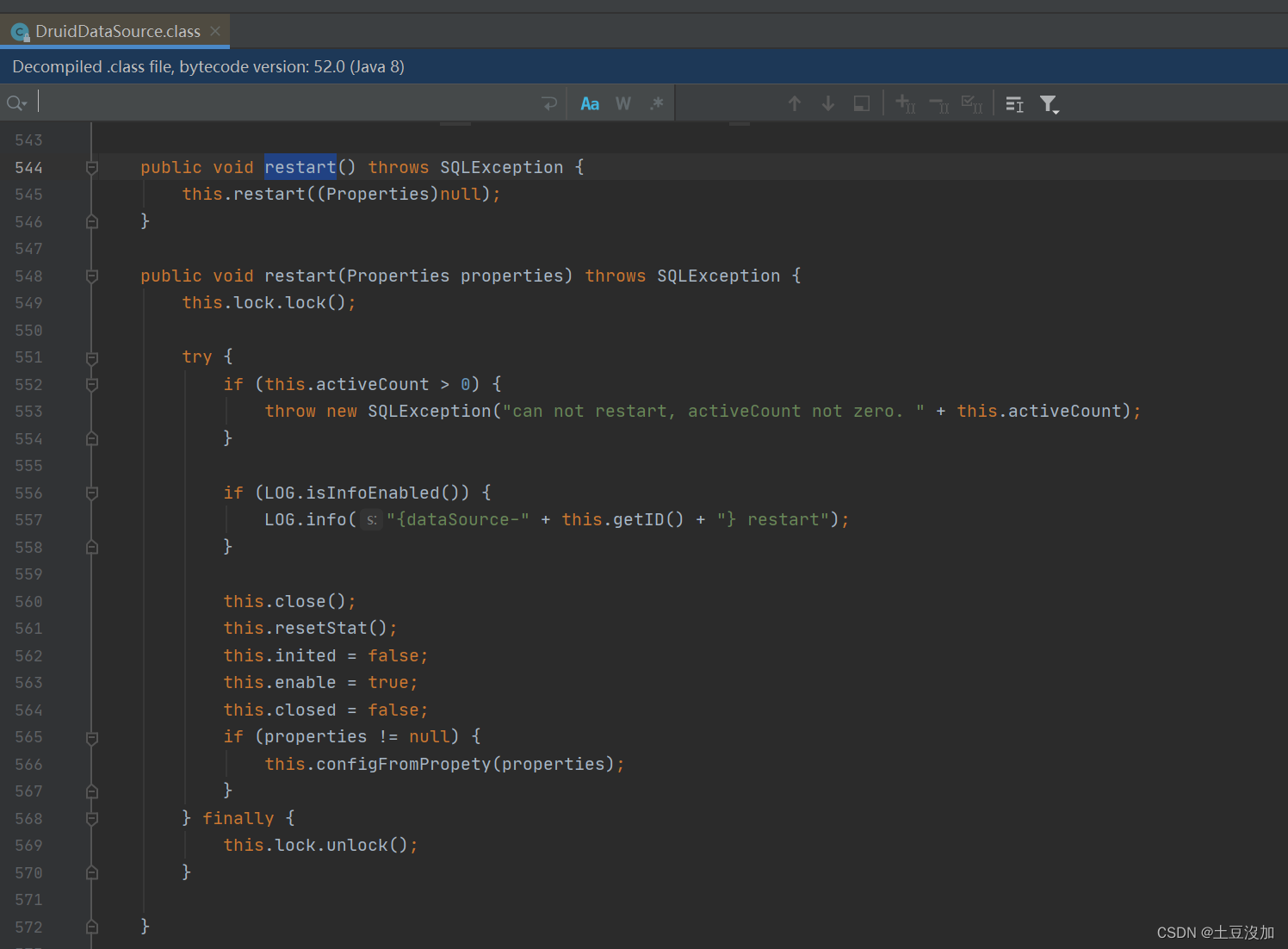Image resolution: width=1288 pixels, height=949 pixels.
Task: Click 'finally' keyword on line 568
Action: click(238, 818)
